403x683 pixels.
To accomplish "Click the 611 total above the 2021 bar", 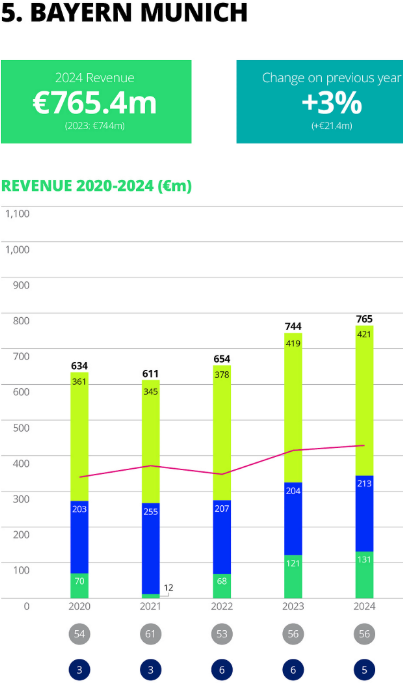I will 150,373.
